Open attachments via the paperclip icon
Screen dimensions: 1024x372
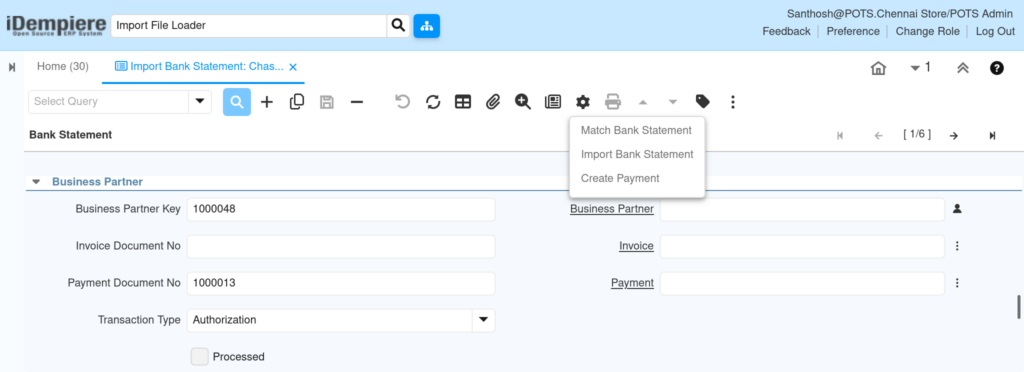(493, 102)
